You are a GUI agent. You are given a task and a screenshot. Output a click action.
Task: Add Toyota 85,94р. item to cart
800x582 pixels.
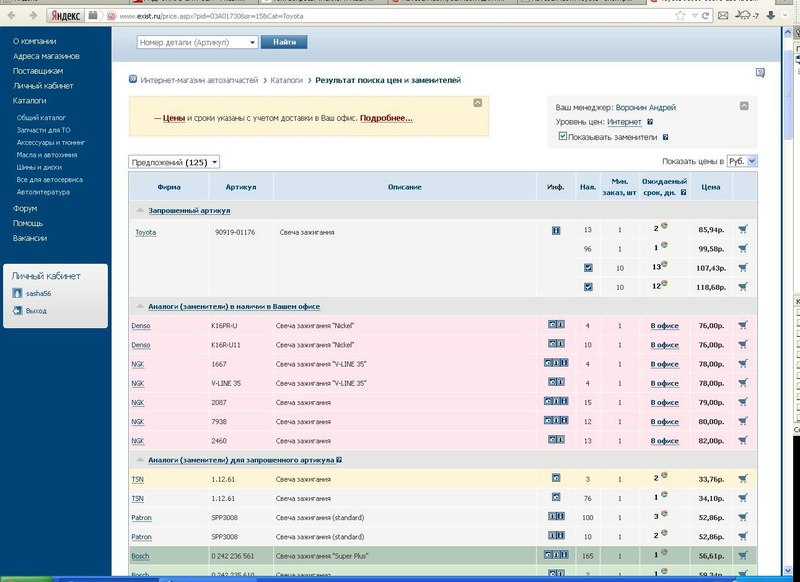(x=742, y=230)
